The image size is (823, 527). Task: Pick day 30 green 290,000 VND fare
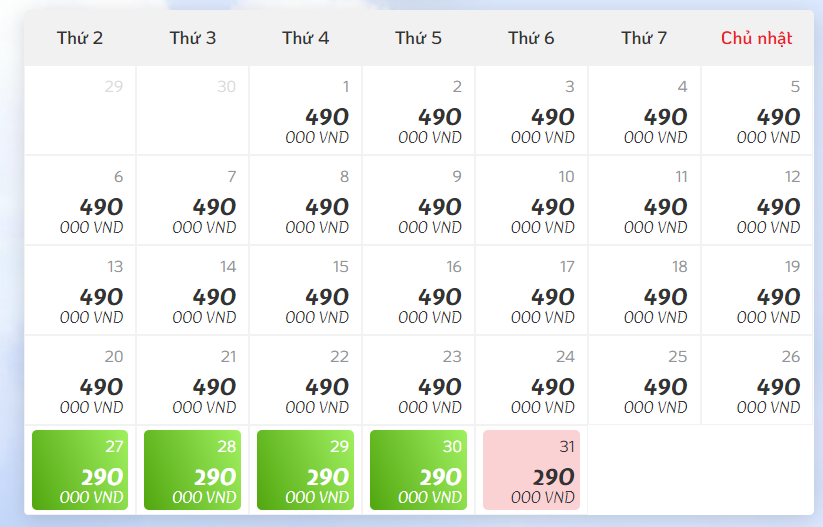pyautogui.click(x=418, y=470)
